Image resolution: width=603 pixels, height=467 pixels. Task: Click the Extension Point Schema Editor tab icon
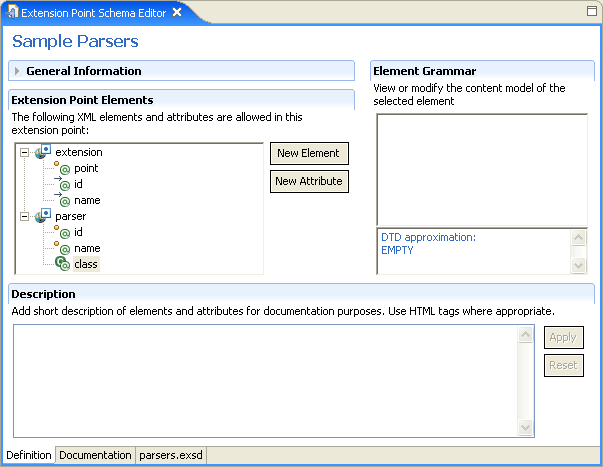12,12
